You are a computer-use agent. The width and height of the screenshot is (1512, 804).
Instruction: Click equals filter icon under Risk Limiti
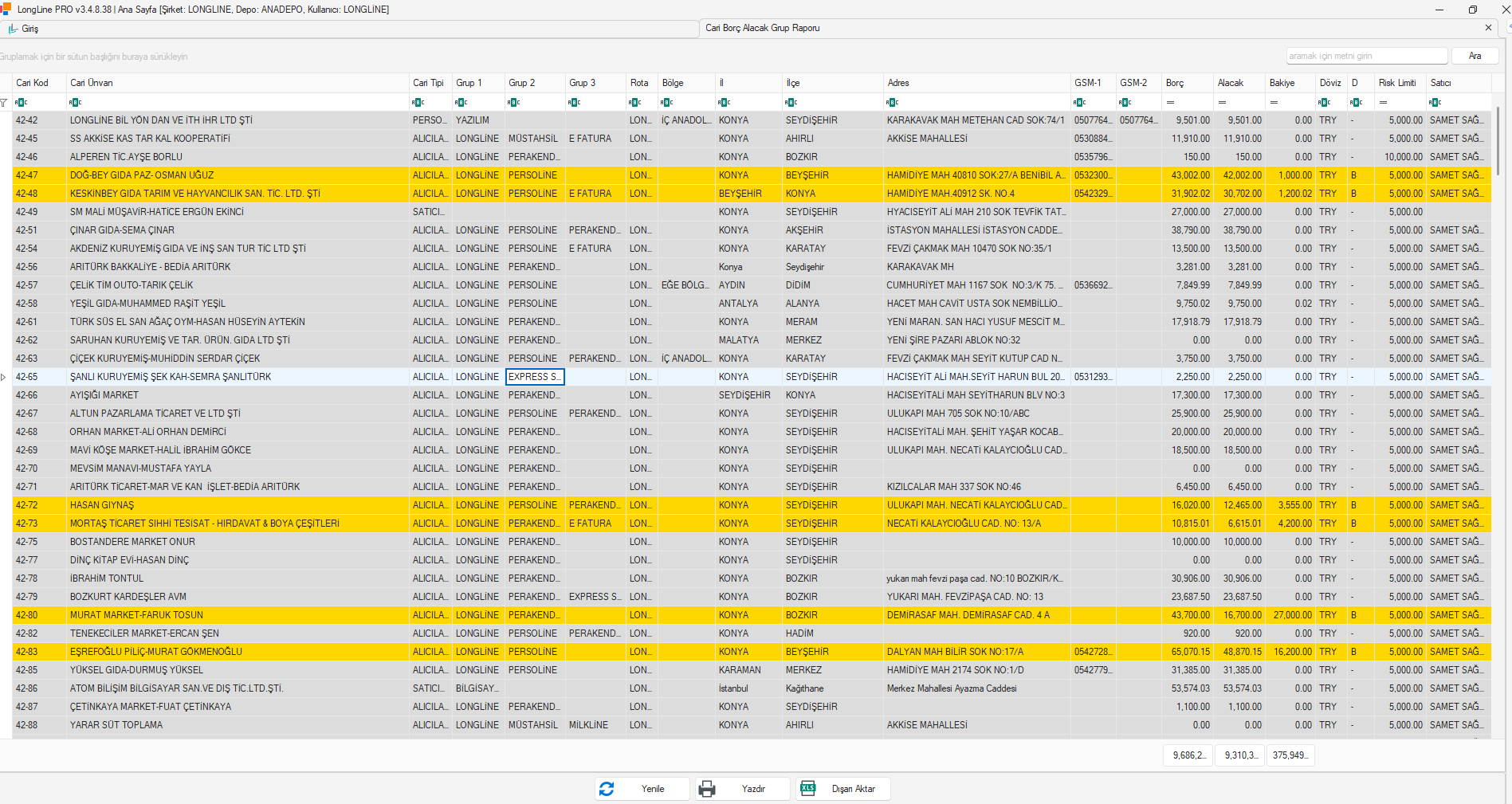[x=1384, y=102]
